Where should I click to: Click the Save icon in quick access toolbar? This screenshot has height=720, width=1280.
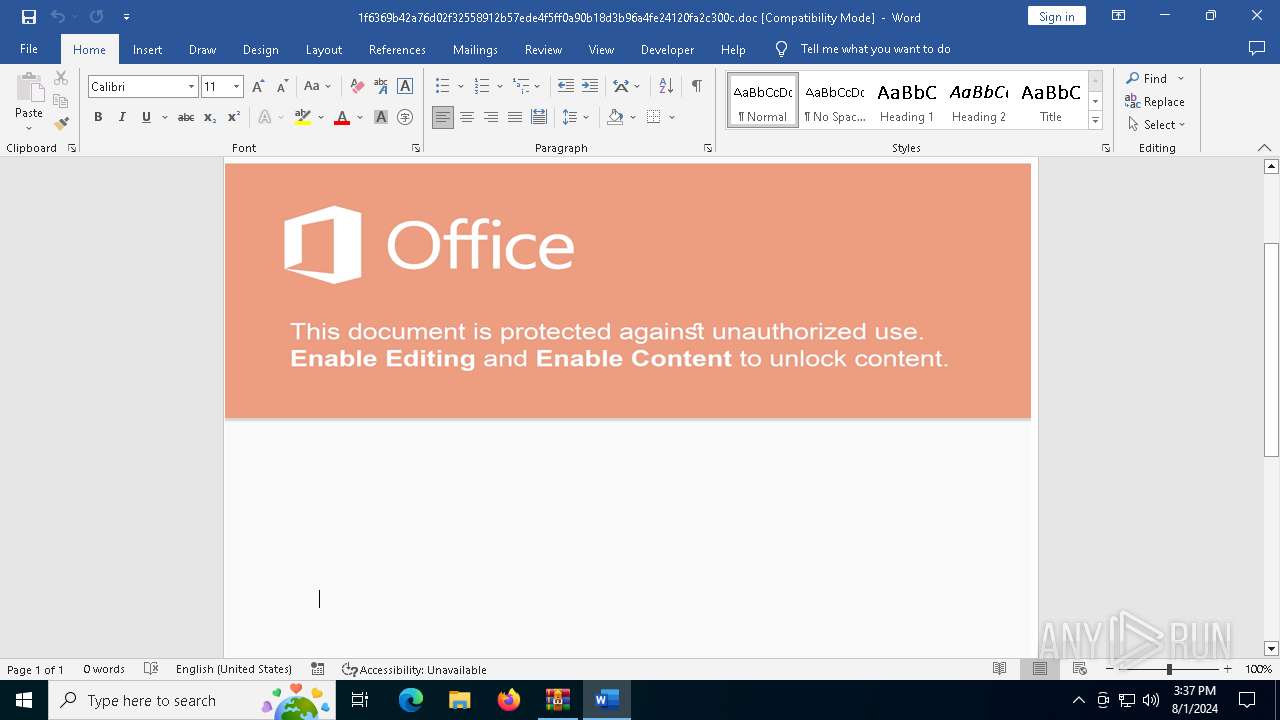coord(29,17)
